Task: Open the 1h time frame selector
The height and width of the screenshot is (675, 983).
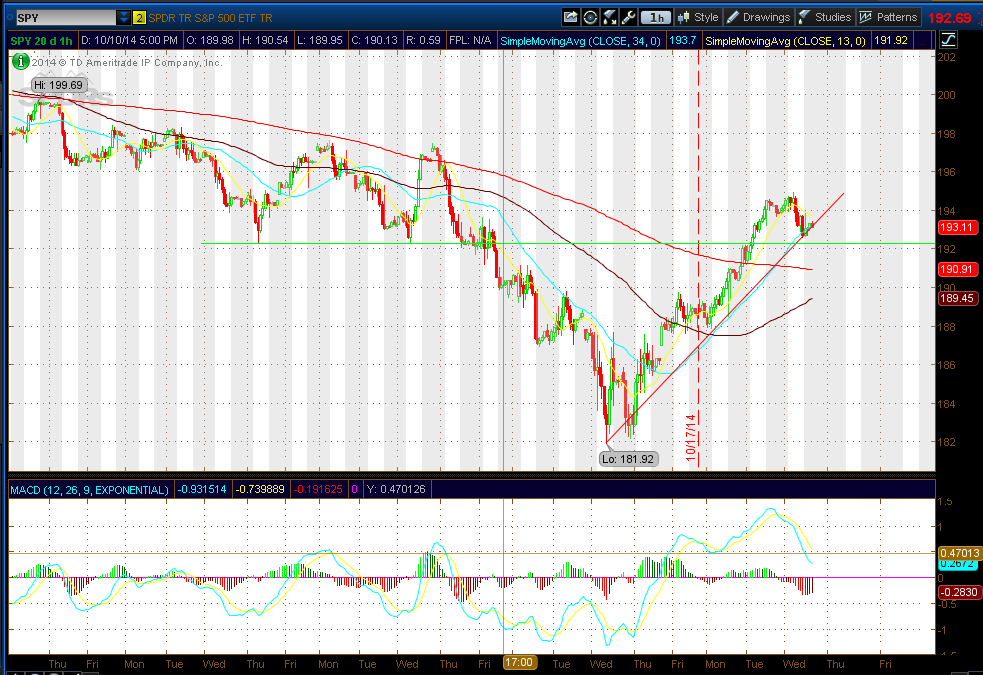Action: 656,18
